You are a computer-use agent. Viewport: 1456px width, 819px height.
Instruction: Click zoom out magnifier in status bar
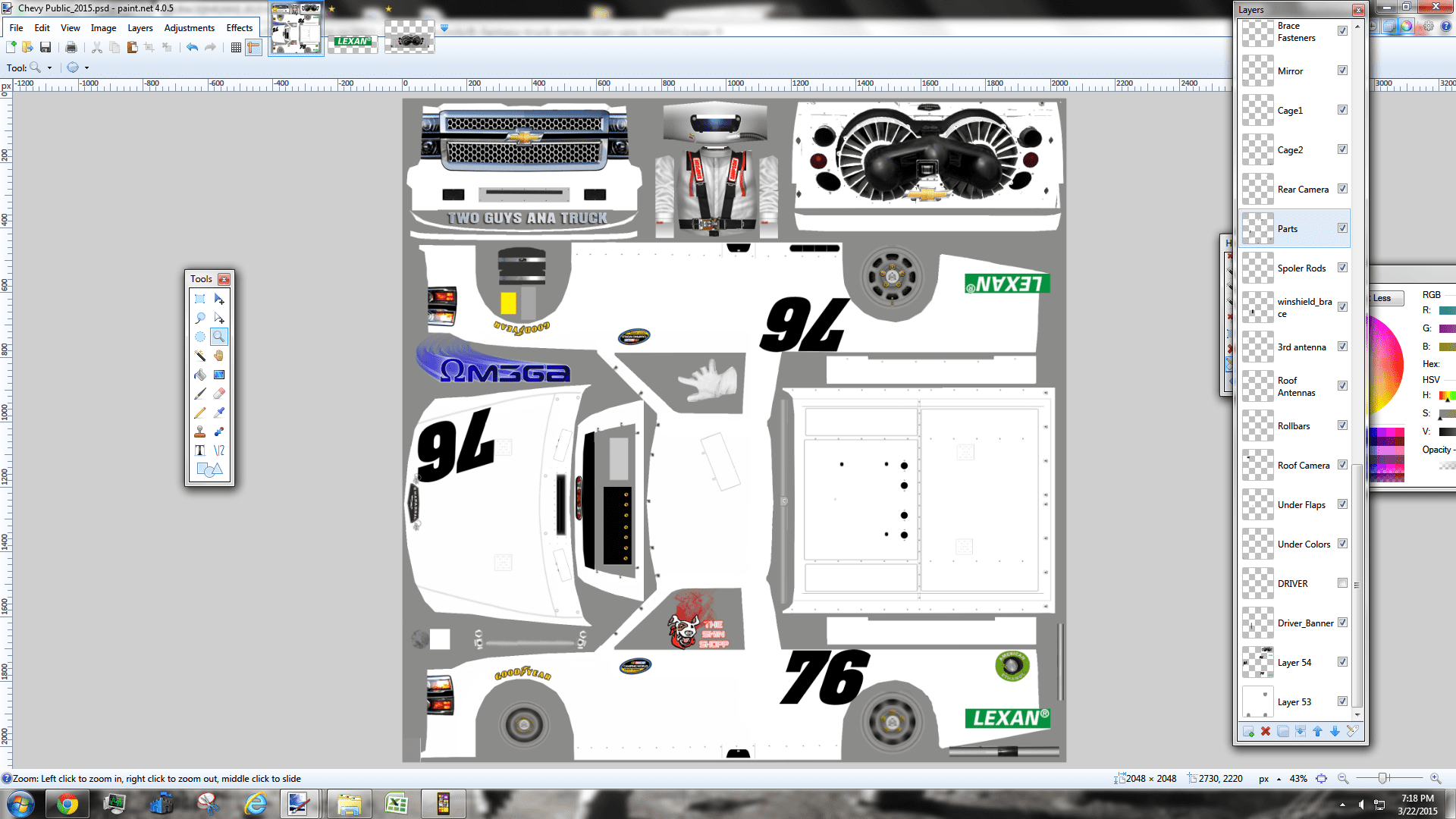[x=1343, y=779]
